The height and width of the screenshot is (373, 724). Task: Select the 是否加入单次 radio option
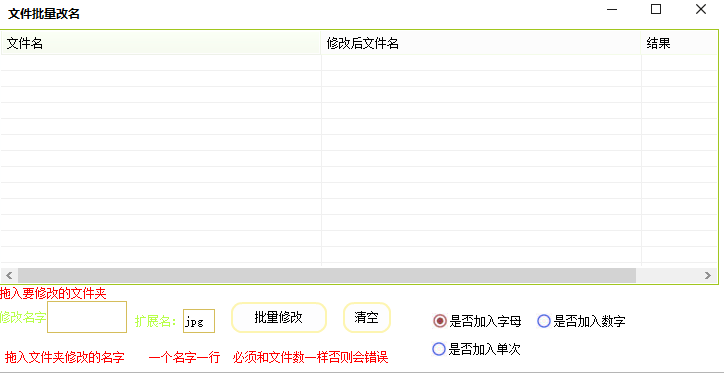click(476, 349)
